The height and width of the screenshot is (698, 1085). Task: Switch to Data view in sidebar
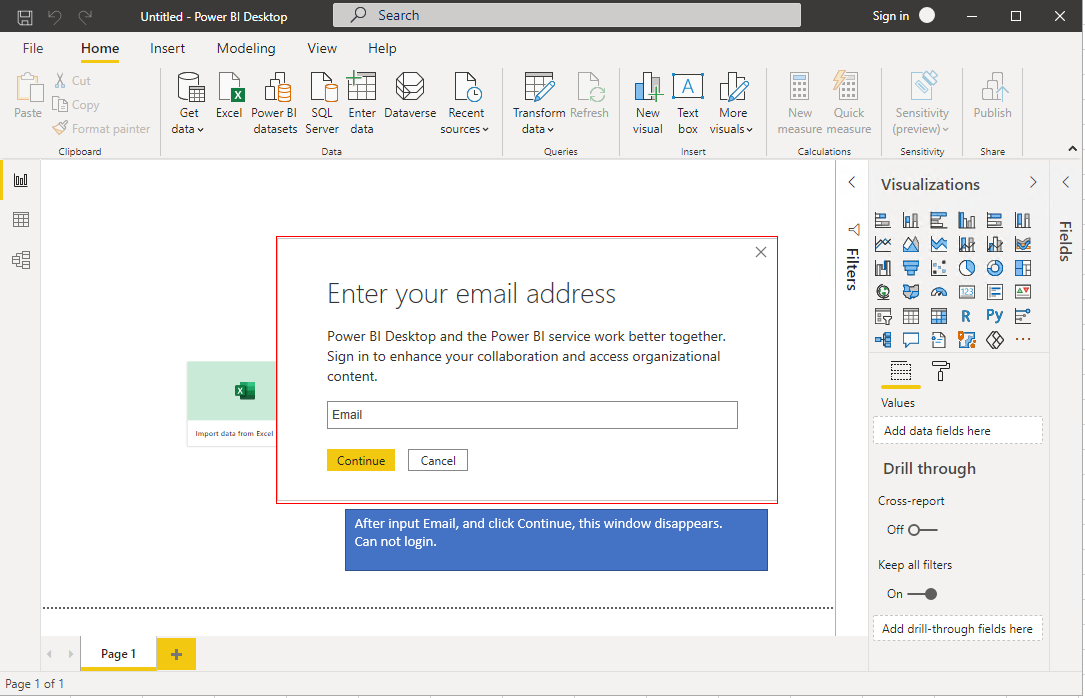click(x=21, y=220)
